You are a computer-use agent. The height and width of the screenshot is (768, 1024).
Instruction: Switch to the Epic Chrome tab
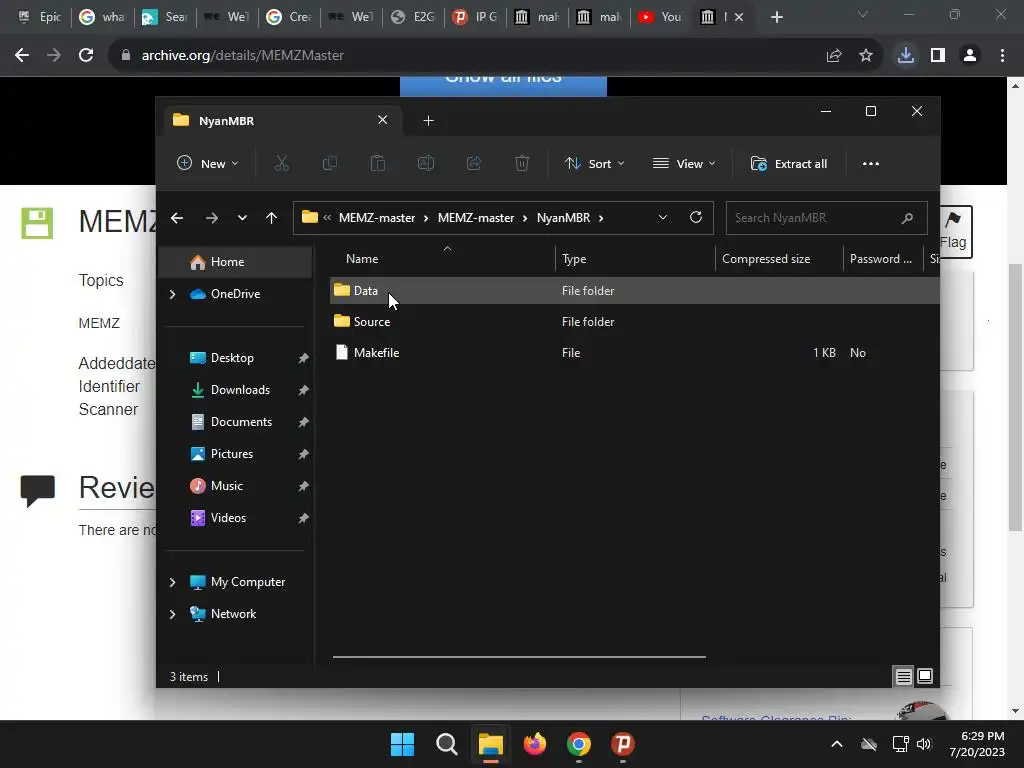[x=39, y=17]
